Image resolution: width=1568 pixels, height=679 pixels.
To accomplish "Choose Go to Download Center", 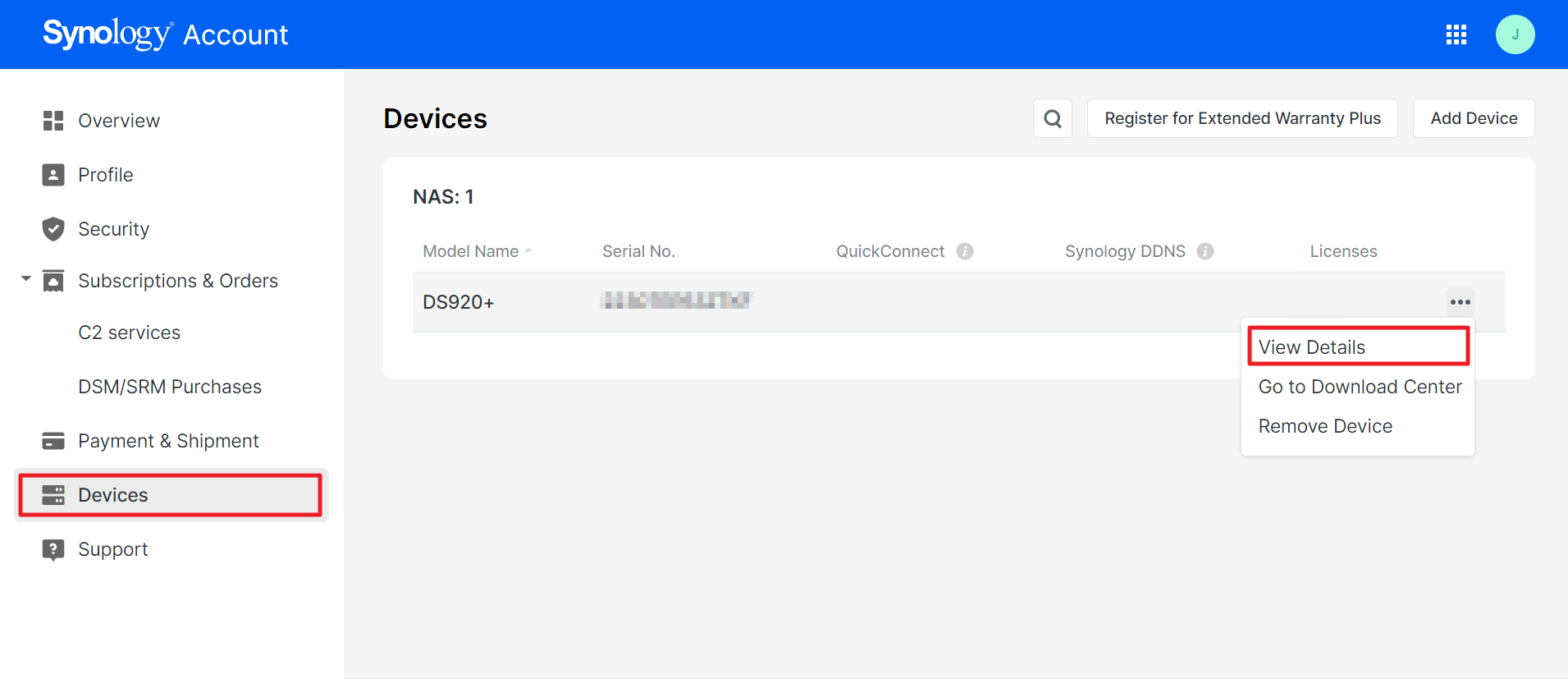I will click(x=1360, y=387).
